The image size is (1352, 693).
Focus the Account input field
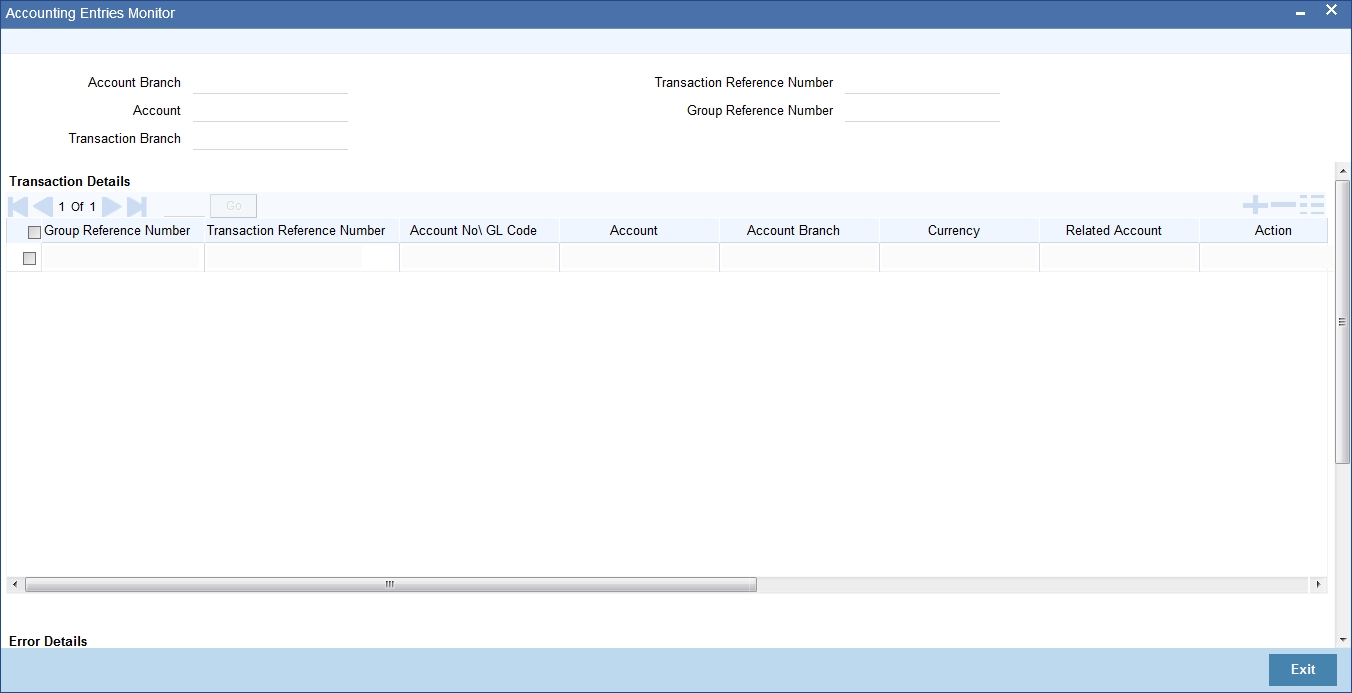[270, 110]
